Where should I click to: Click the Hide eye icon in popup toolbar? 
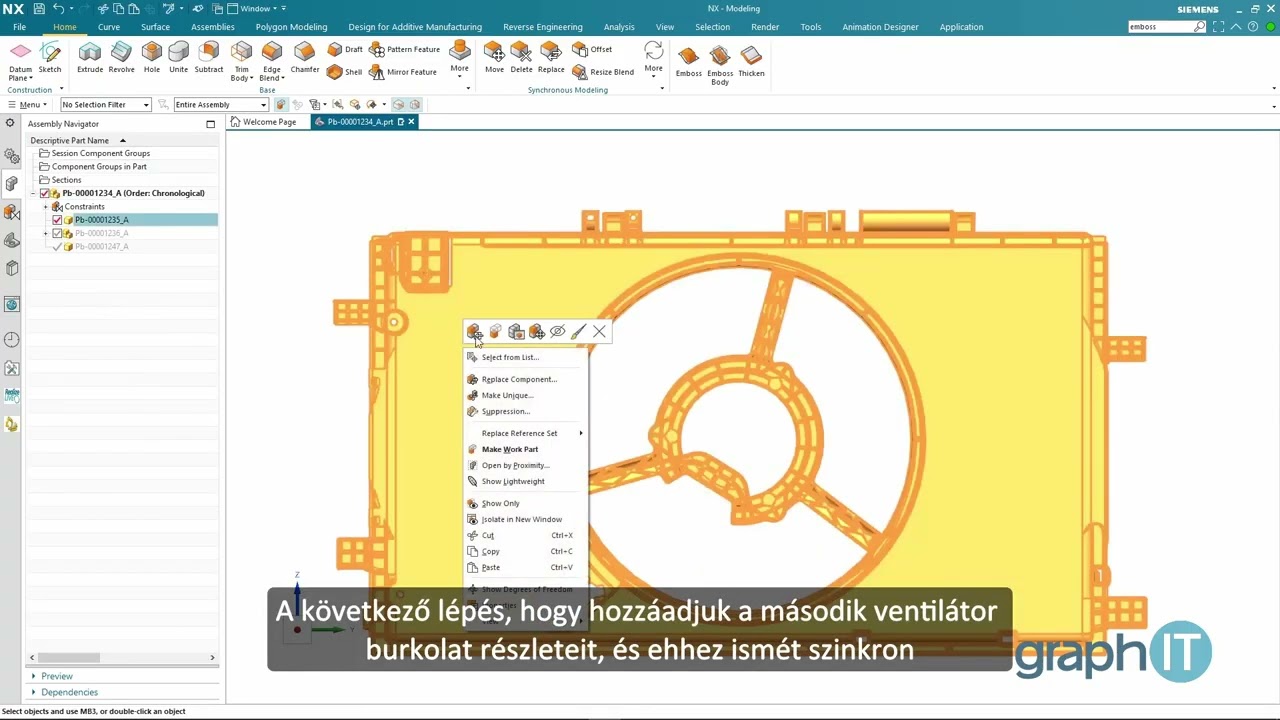point(558,332)
